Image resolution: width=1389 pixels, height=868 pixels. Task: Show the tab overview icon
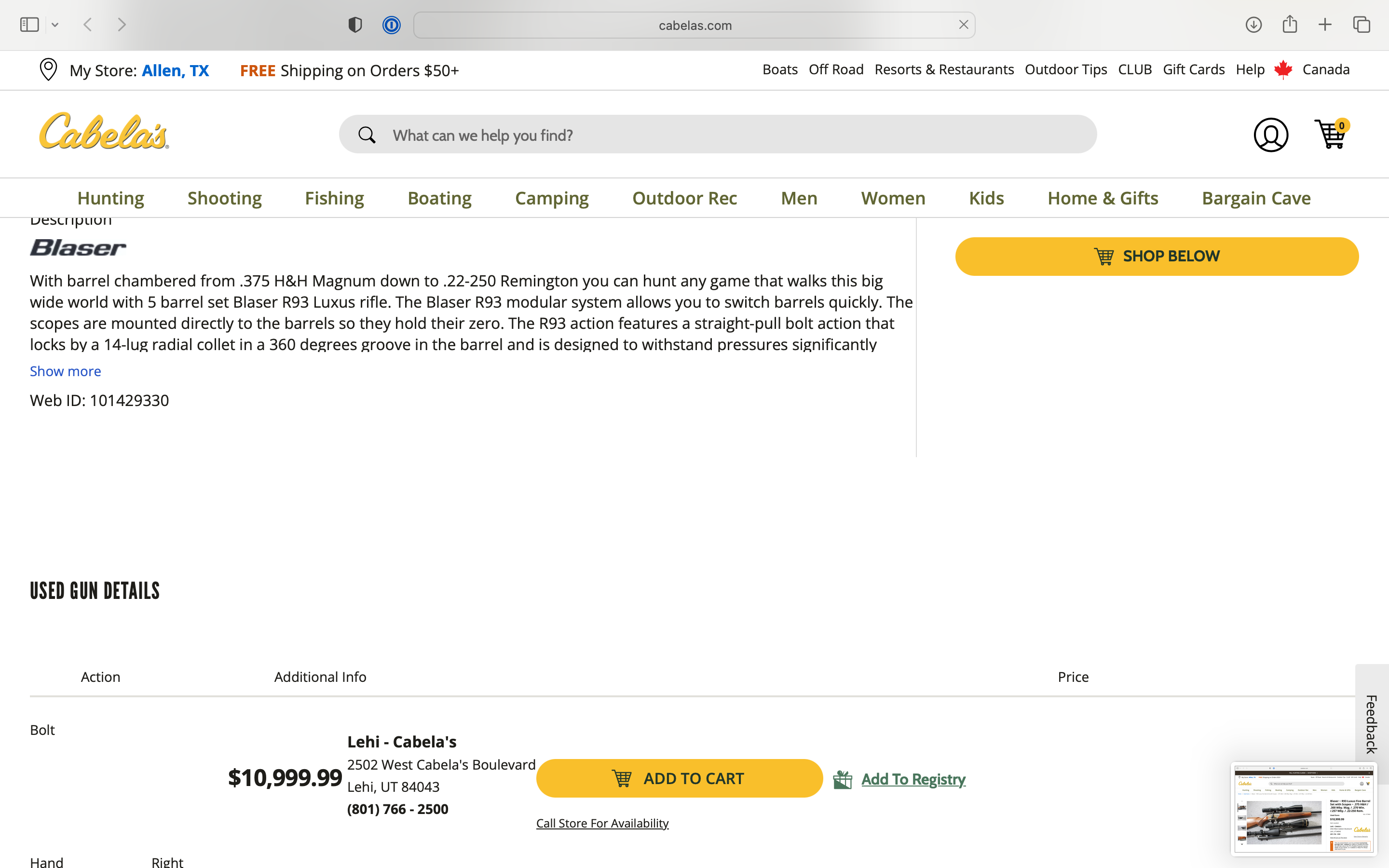1362,25
